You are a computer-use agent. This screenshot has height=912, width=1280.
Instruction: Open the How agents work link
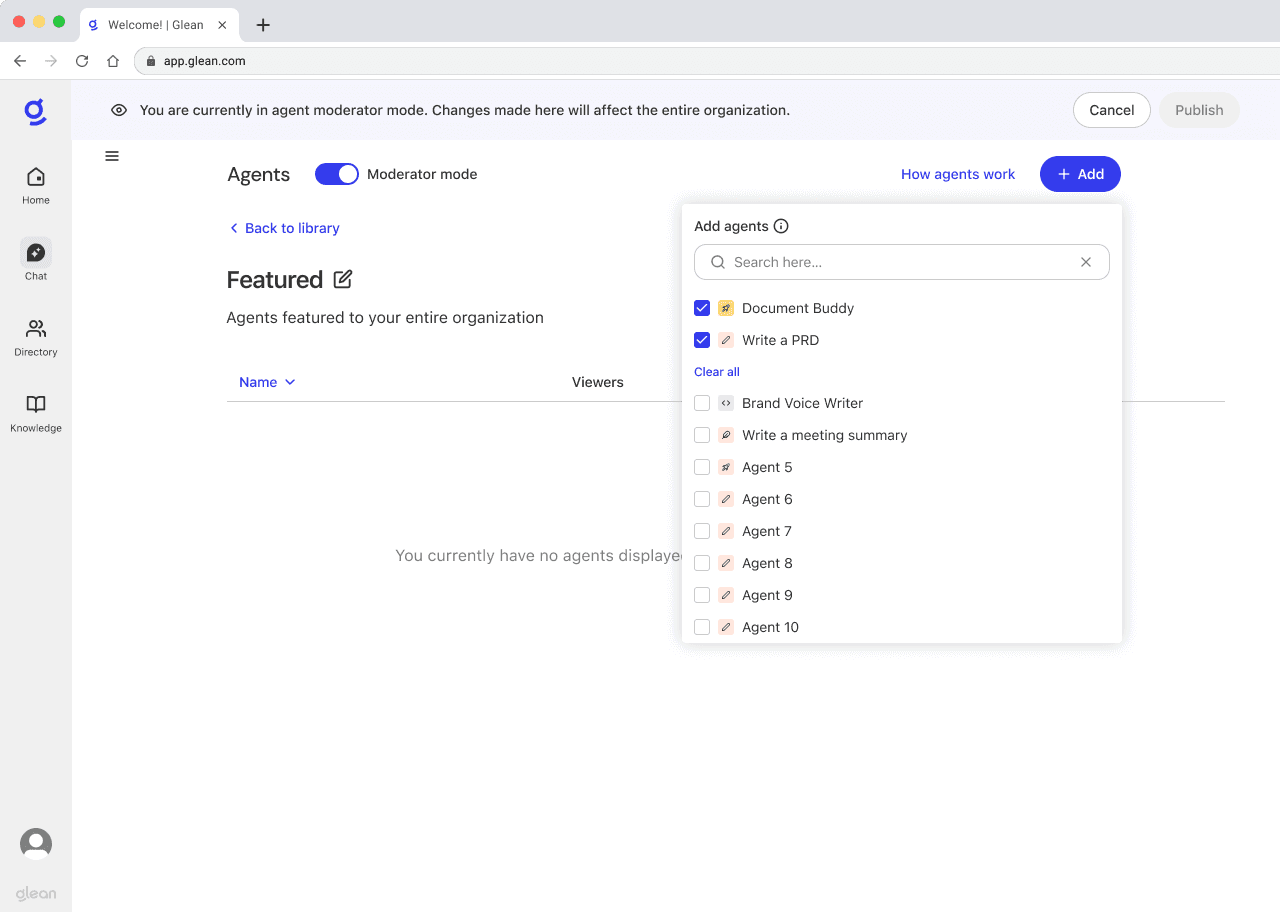pyautogui.click(x=958, y=174)
